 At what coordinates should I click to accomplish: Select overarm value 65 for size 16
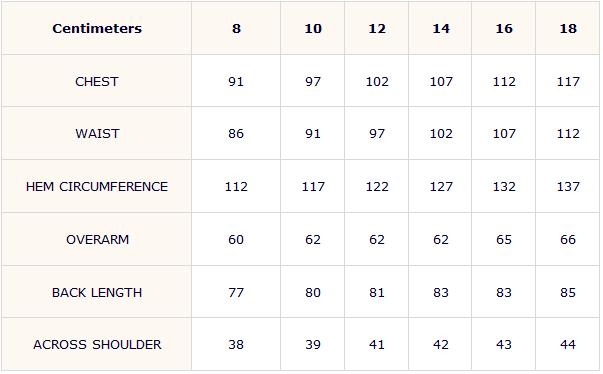[x=504, y=239]
